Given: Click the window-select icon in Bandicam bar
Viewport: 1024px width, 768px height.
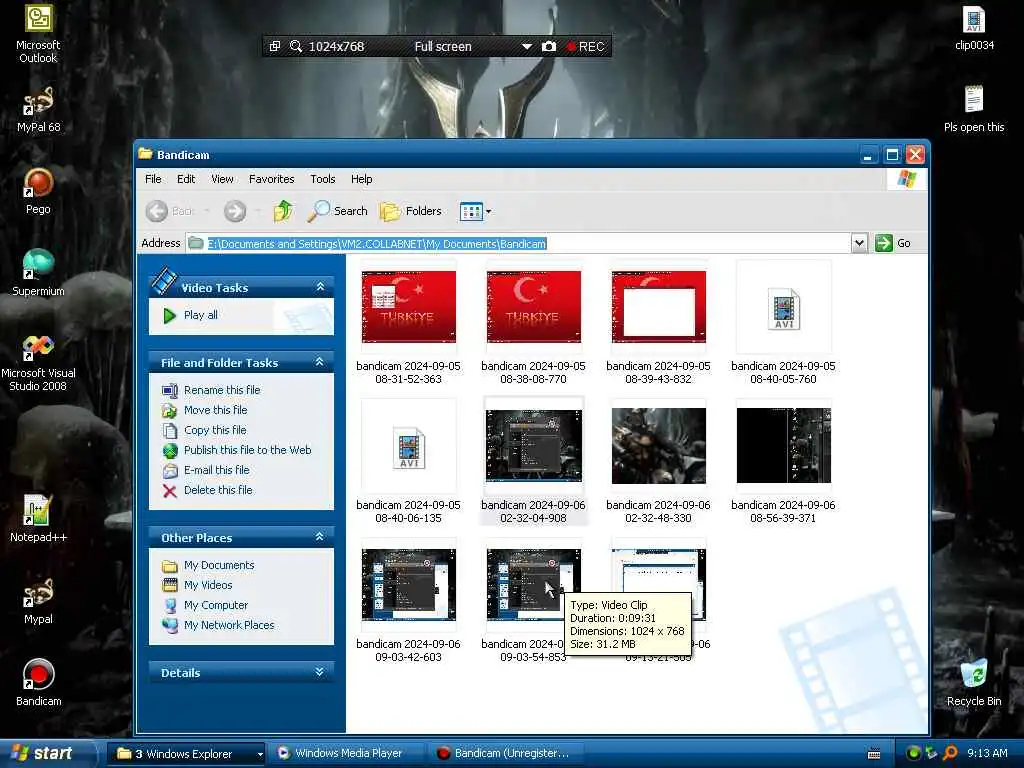Looking at the screenshot, I should click(x=275, y=46).
